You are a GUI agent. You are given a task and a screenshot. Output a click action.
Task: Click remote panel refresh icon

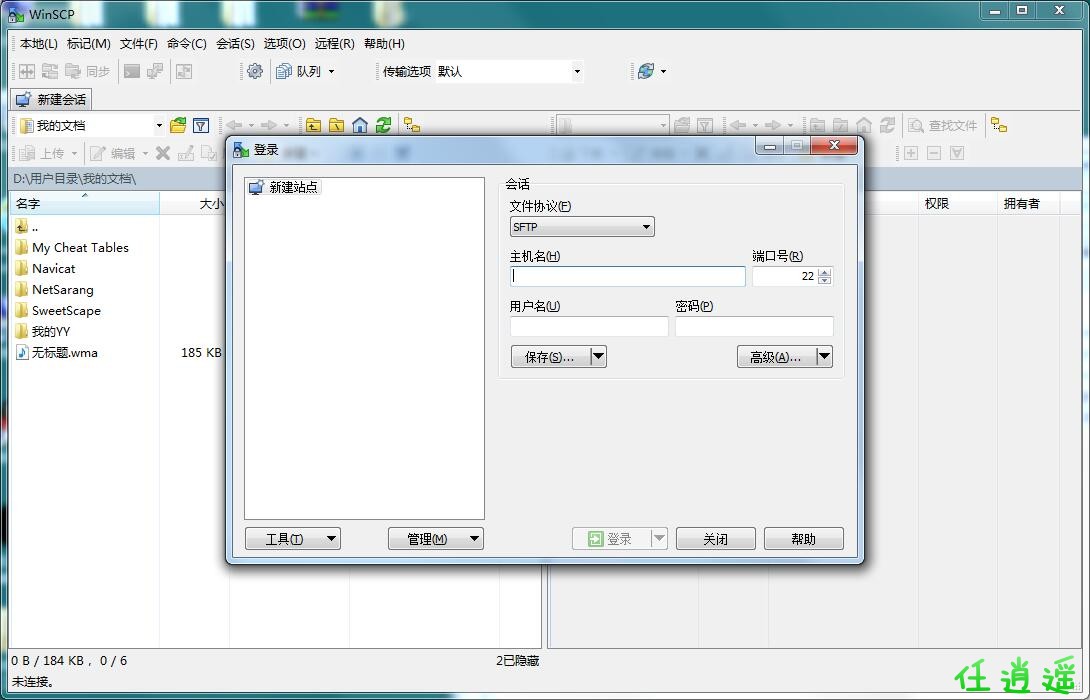pos(887,125)
